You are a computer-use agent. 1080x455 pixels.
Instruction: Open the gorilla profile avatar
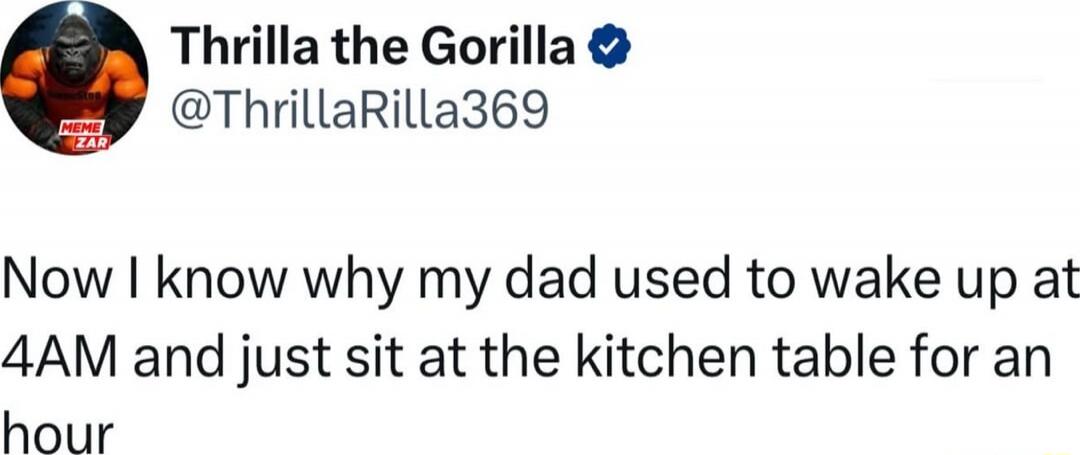point(75,79)
